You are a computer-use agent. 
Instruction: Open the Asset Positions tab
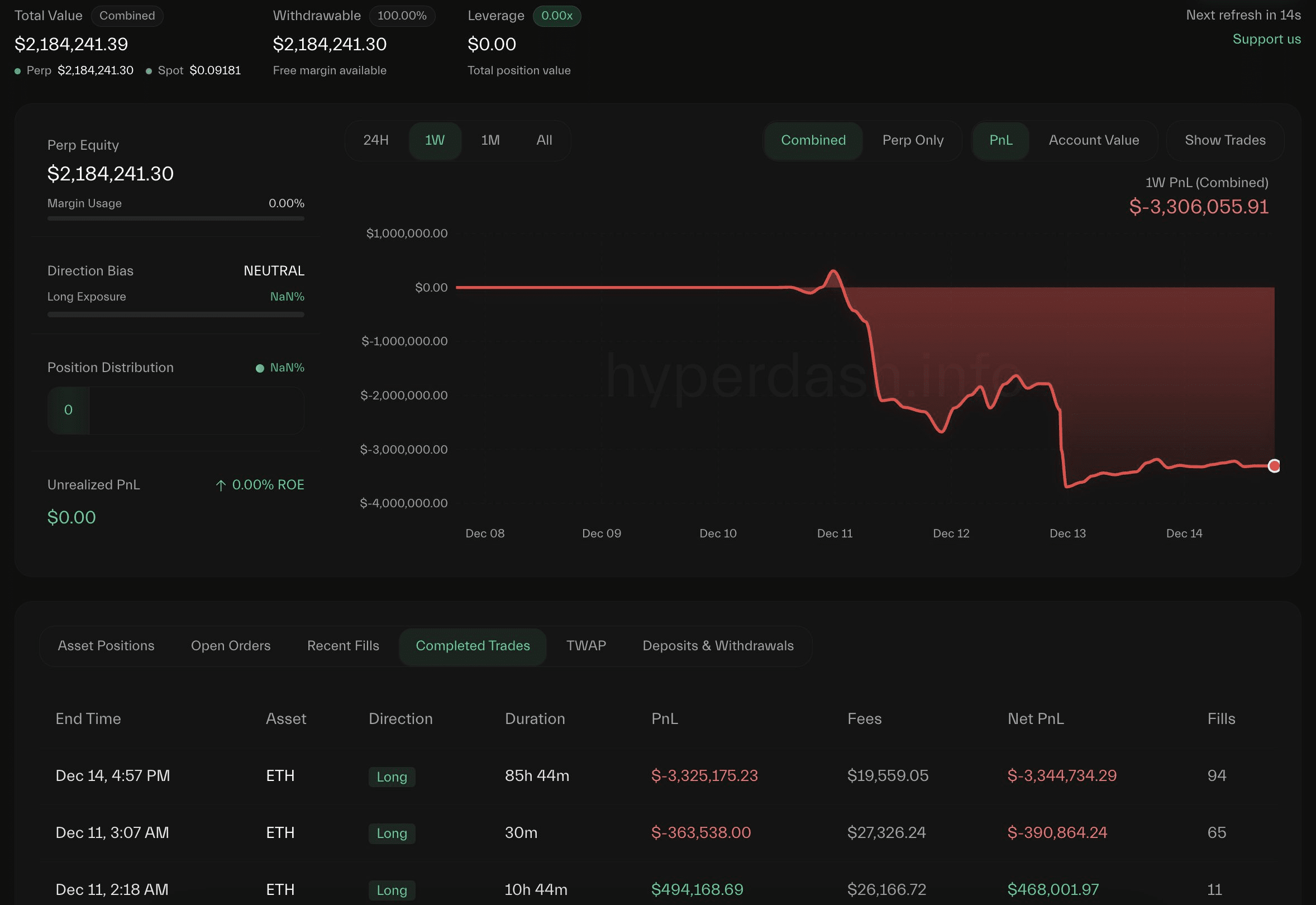(106, 645)
